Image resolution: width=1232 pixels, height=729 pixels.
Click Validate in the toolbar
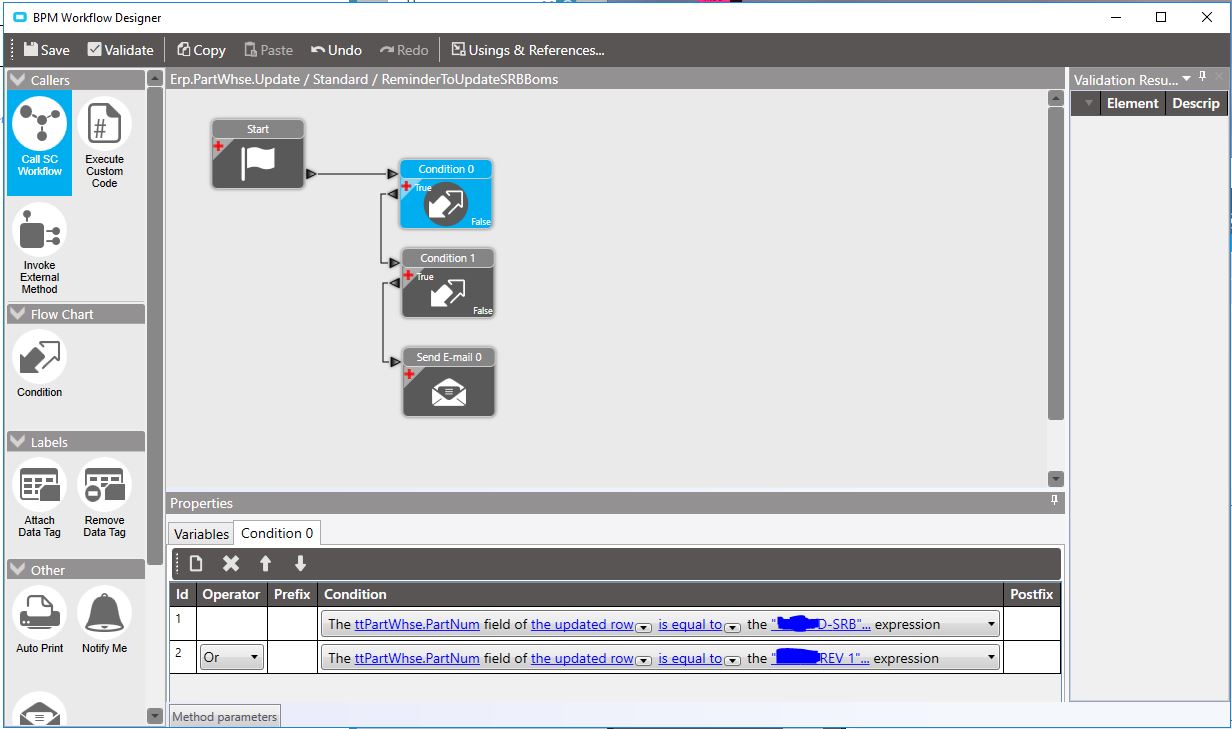(x=120, y=49)
